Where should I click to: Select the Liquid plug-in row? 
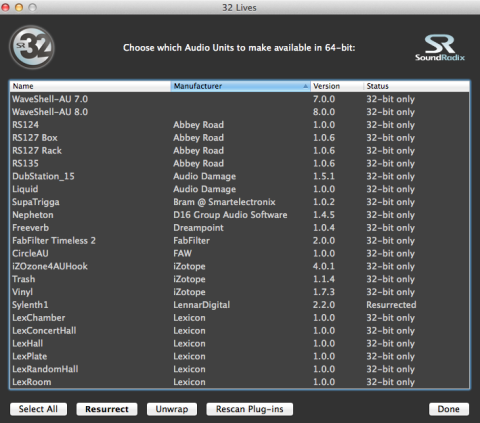point(240,189)
